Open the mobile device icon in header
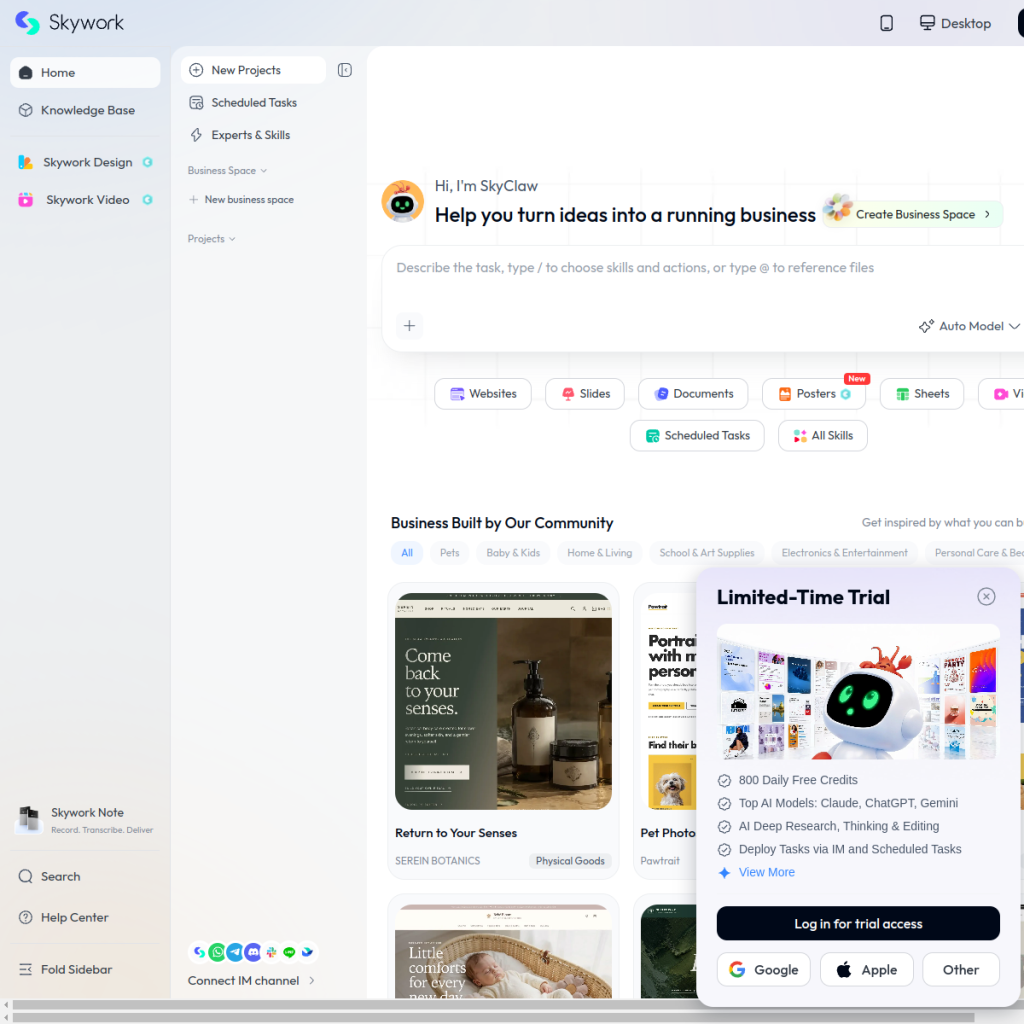This screenshot has height=1024, width=1024. [886, 24]
